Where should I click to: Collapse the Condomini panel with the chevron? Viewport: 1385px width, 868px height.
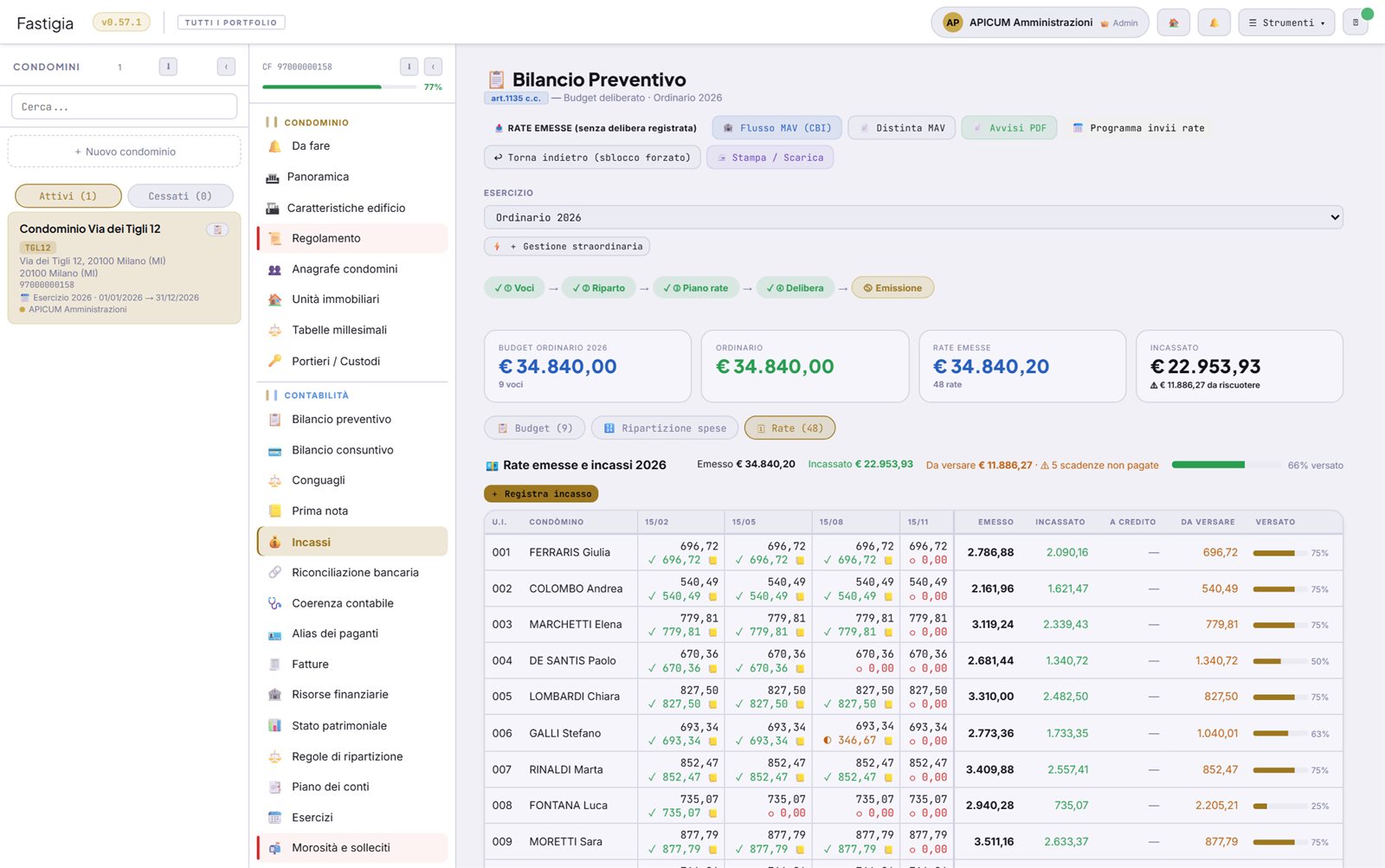click(226, 67)
